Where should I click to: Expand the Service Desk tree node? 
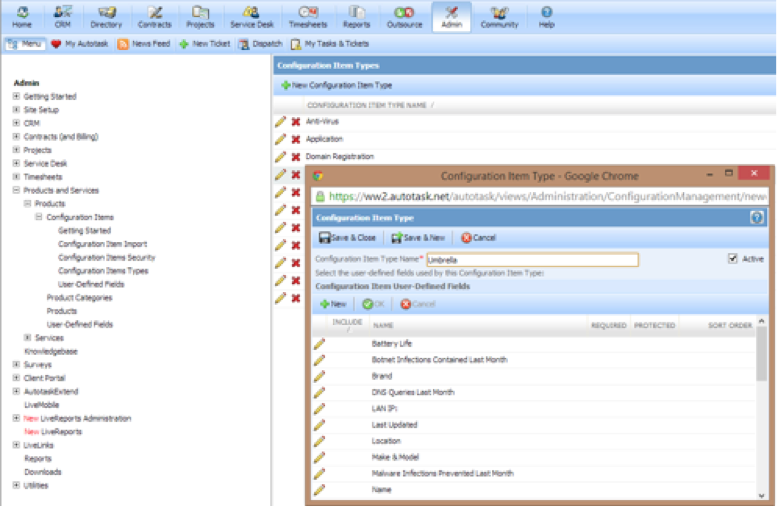click(x=16, y=163)
